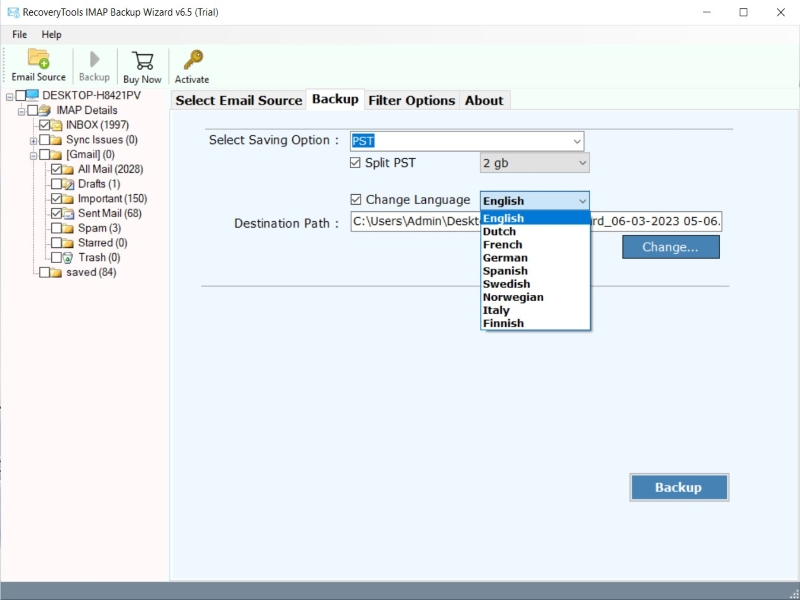Click the Email Source toolbar icon
Image resolution: width=800 pixels, height=600 pixels.
38,59
